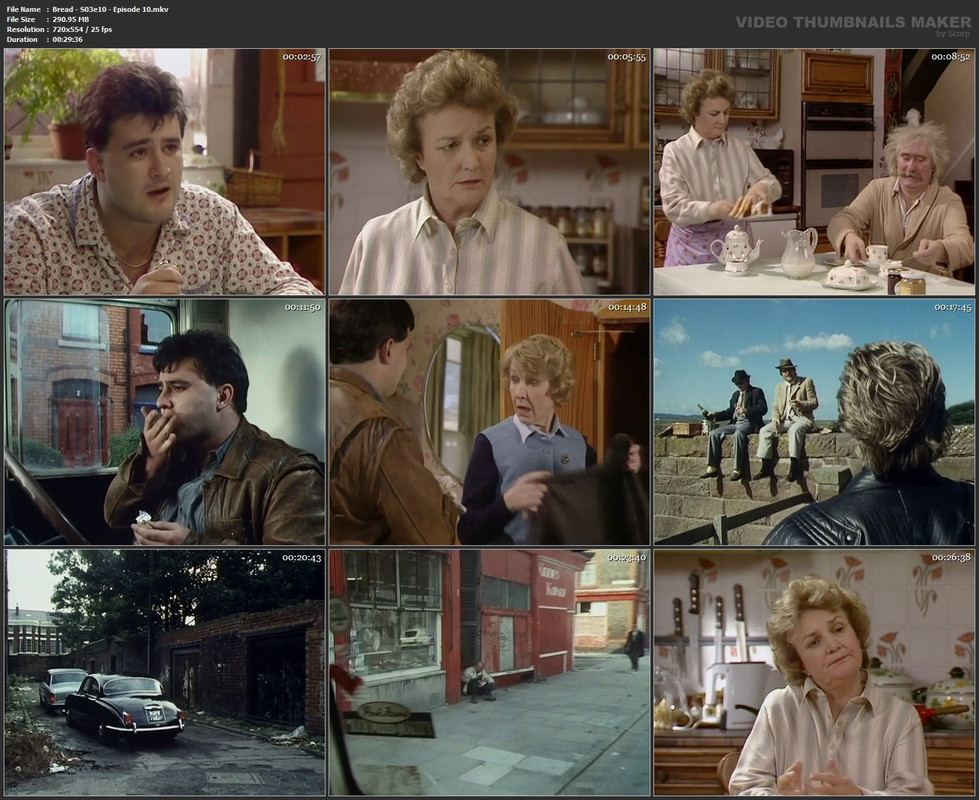The height and width of the screenshot is (800, 979).
Task: Choose the red shopfront thumbnail at 00:23:40
Action: [x=490, y=673]
